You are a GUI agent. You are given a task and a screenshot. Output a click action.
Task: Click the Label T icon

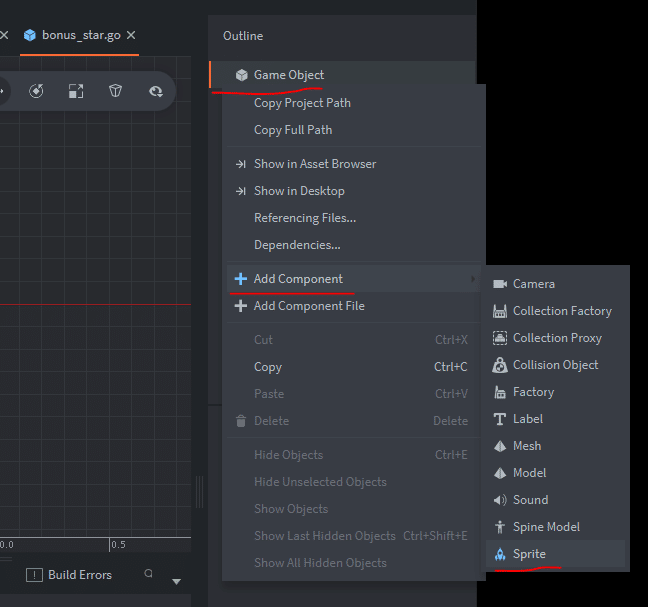(x=500, y=419)
